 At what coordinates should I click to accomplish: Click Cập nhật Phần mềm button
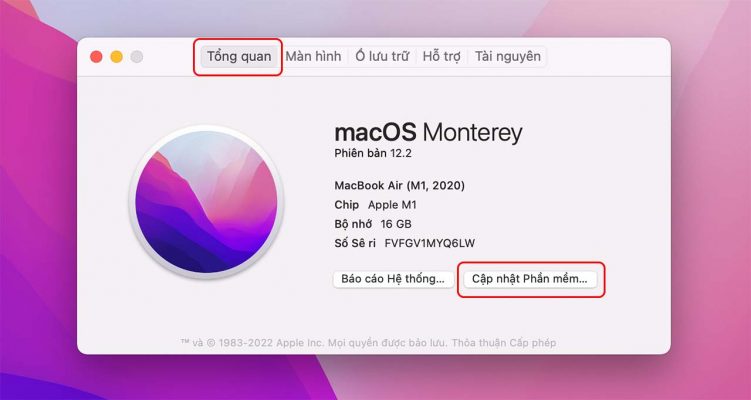click(x=530, y=279)
